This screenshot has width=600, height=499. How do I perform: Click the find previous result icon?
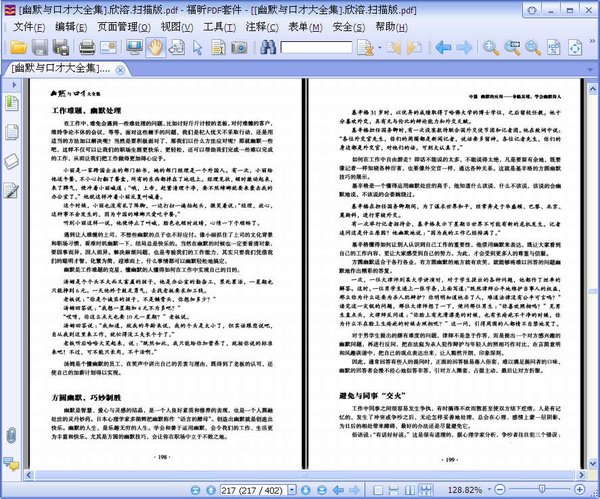[x=393, y=47]
